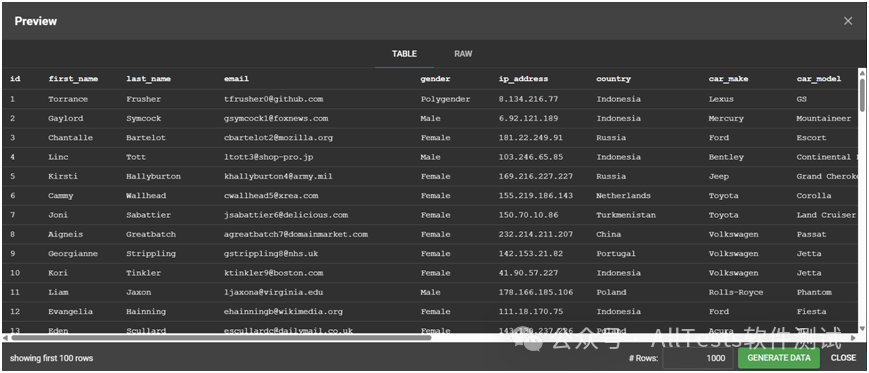The image size is (869, 373).
Task: Click the Jaxon last name cell
Action: pos(139,293)
